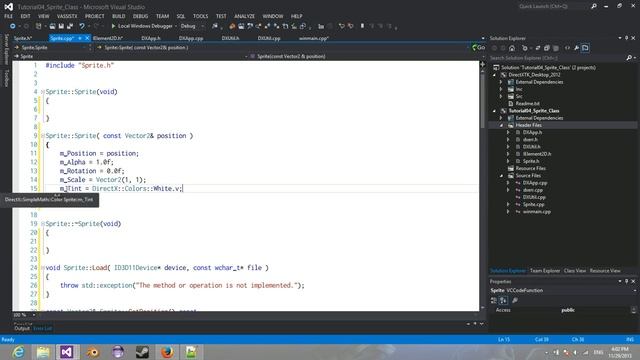Screen dimensions: 640x360
Task: Select Sprite.h in Header Files
Action: pos(531,161)
